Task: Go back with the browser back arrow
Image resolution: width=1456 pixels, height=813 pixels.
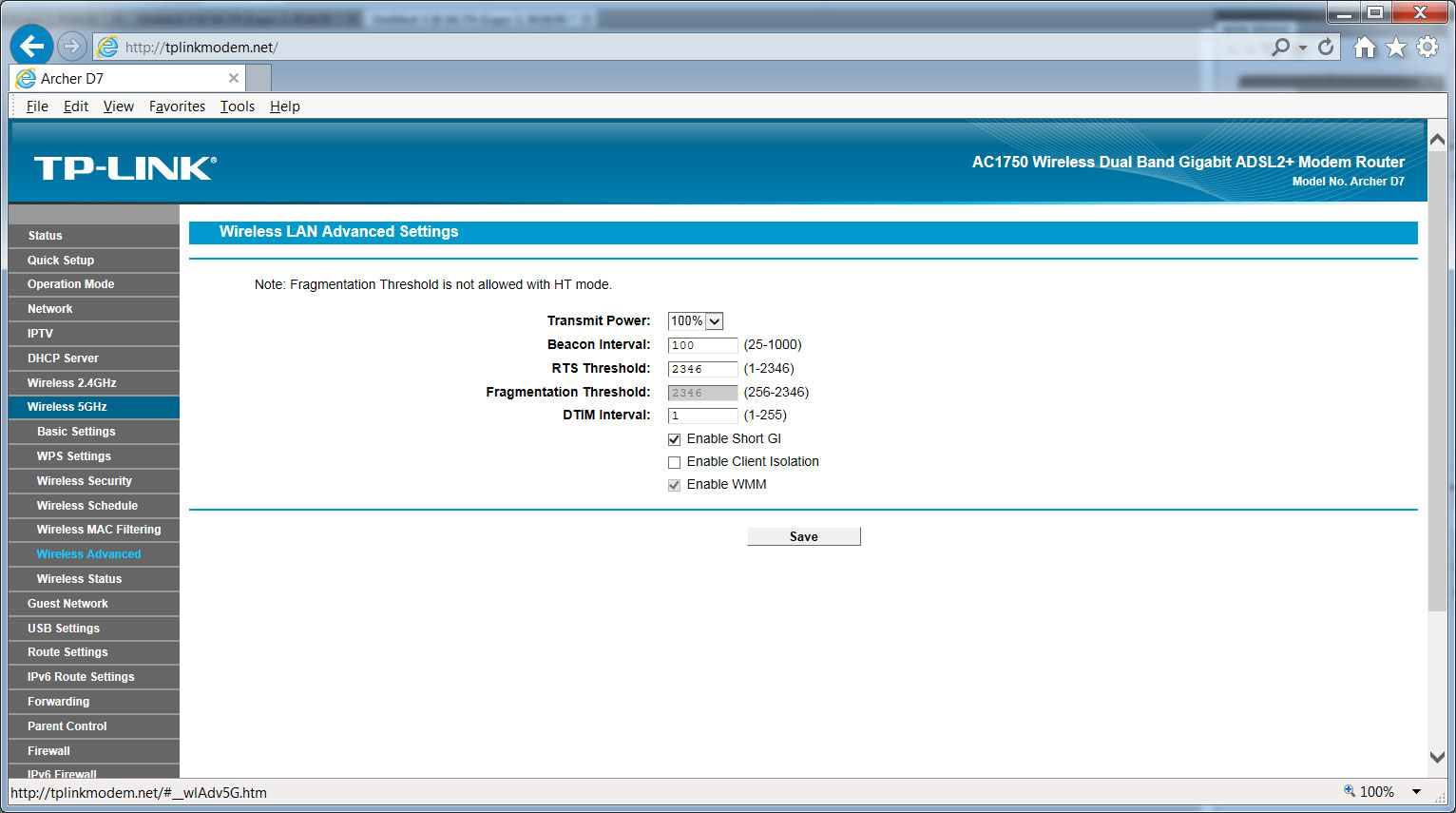Action: pos(31,46)
